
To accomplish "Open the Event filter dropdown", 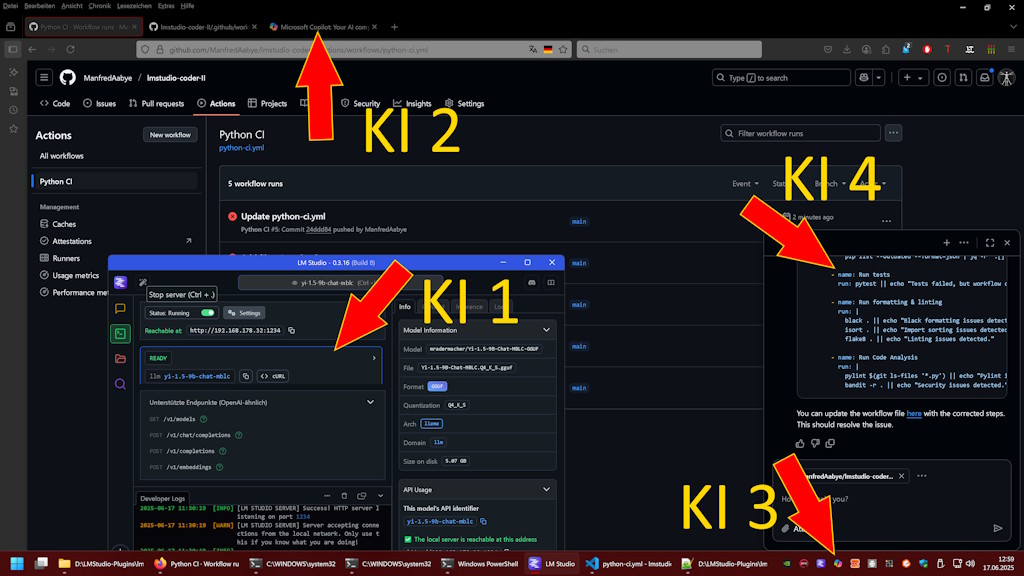I will point(741,184).
